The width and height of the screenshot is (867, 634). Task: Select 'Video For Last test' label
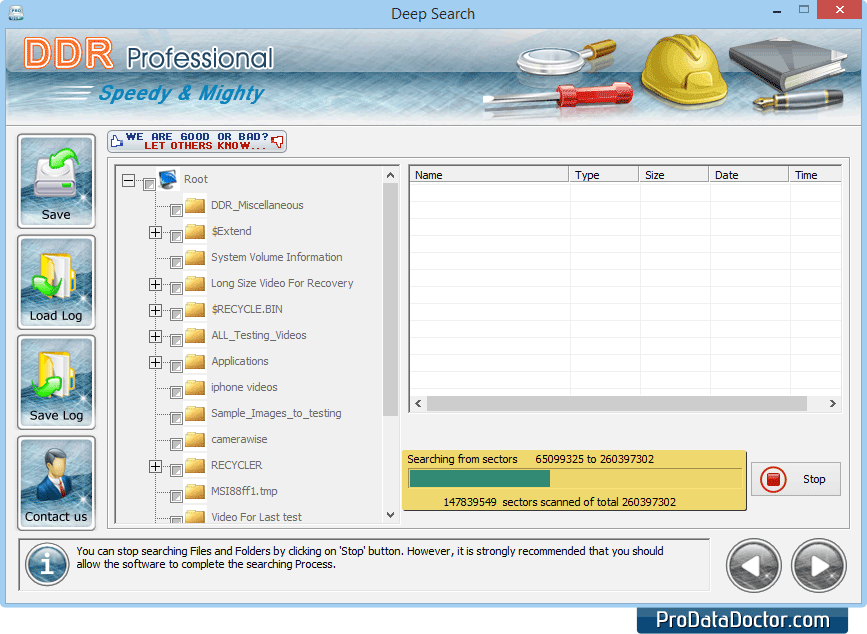pyautogui.click(x=257, y=517)
